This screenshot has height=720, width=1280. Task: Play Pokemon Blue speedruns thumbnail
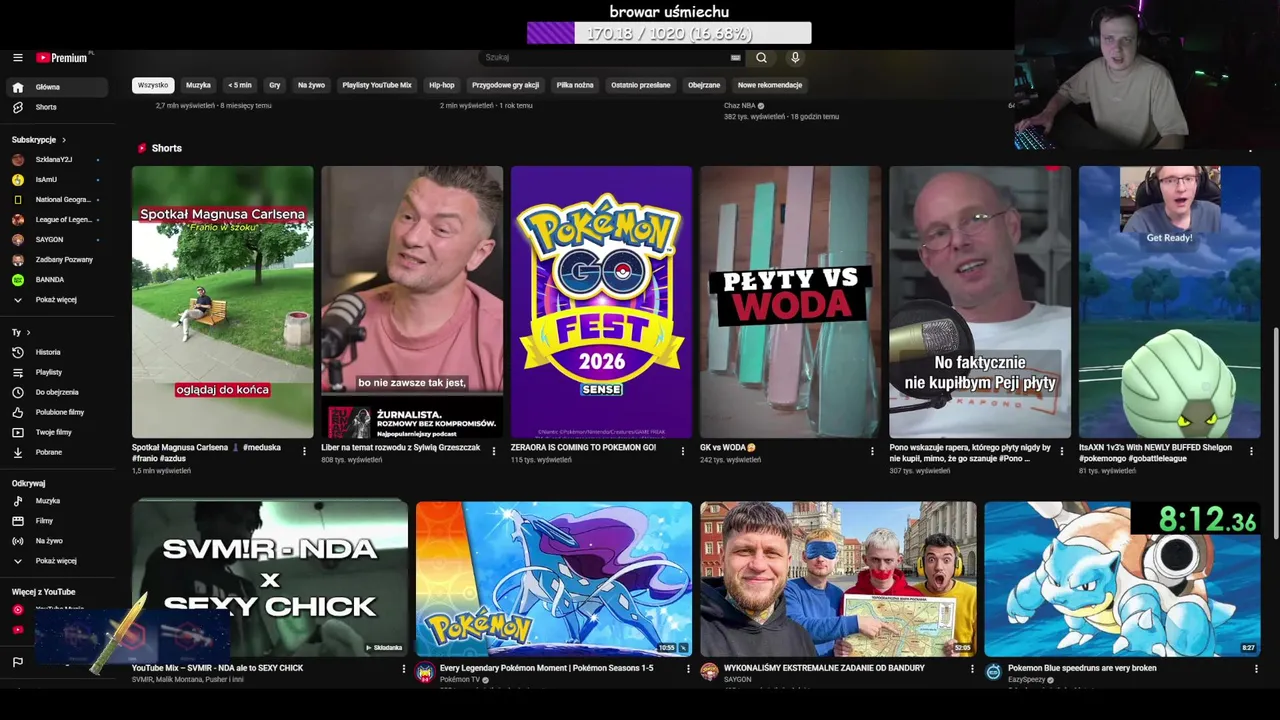point(1122,579)
